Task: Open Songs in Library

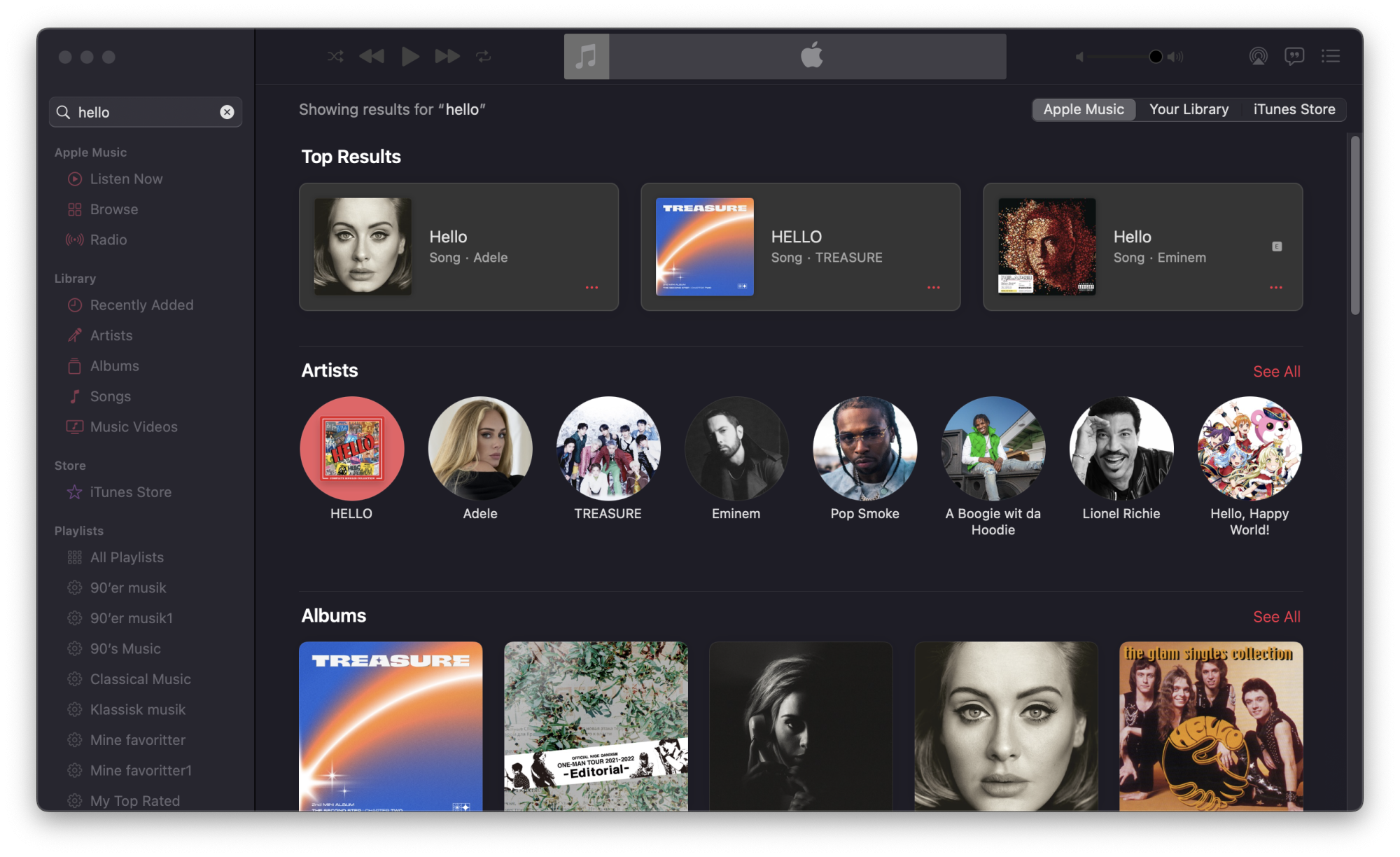Action: click(x=111, y=396)
